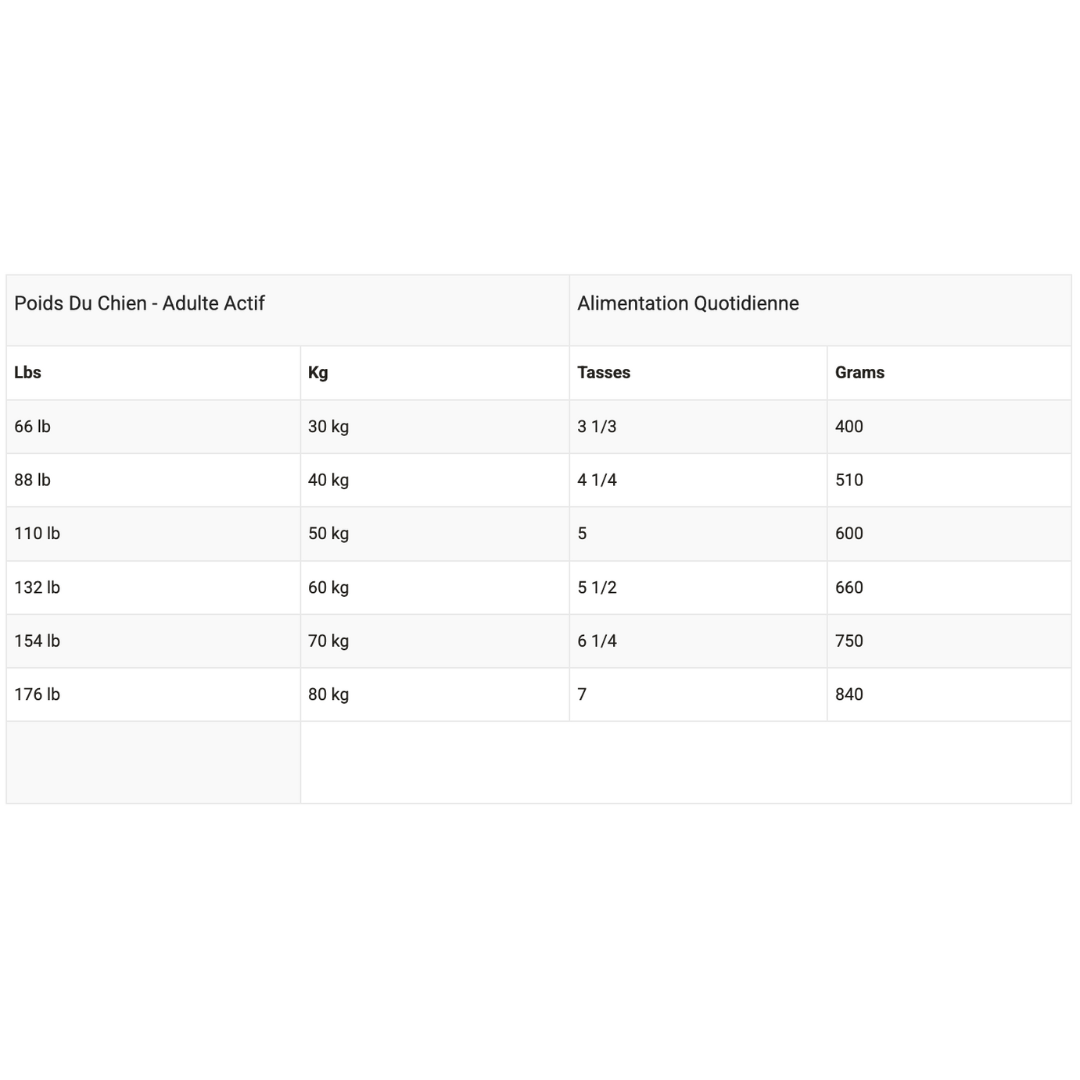Select the 'Tasses' column header
1080x1080 pixels.
click(698, 373)
